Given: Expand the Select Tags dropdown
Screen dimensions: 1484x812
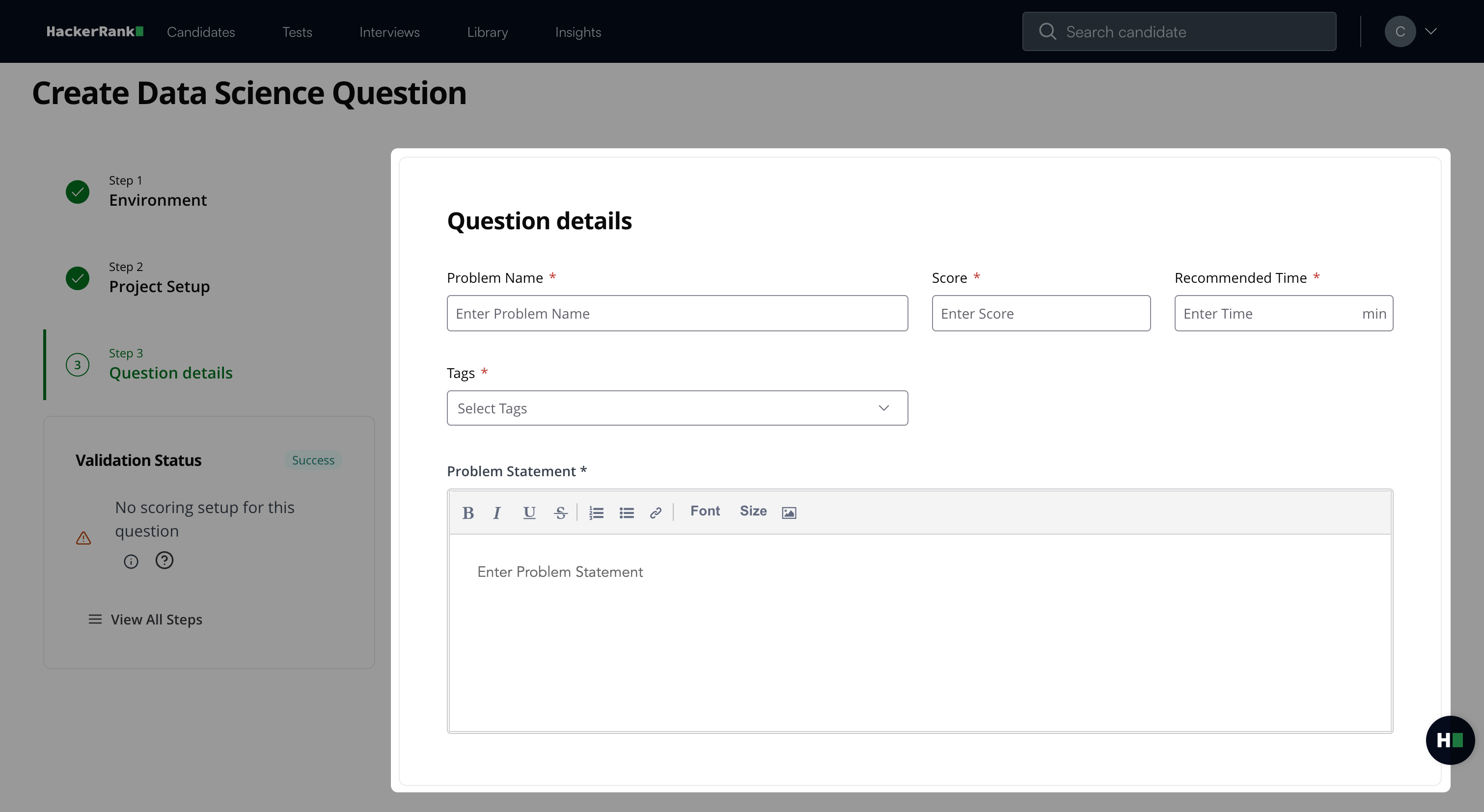Looking at the screenshot, I should 677,408.
